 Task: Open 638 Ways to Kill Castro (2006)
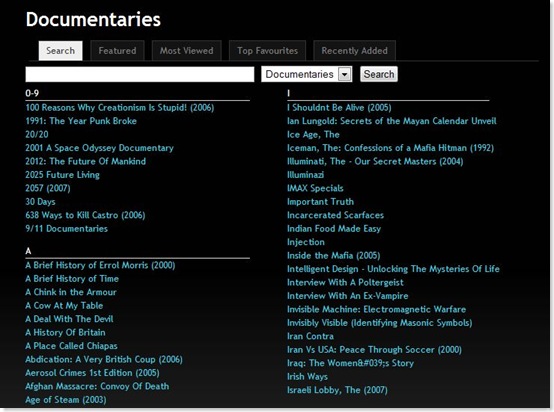pyautogui.click(x=85, y=215)
